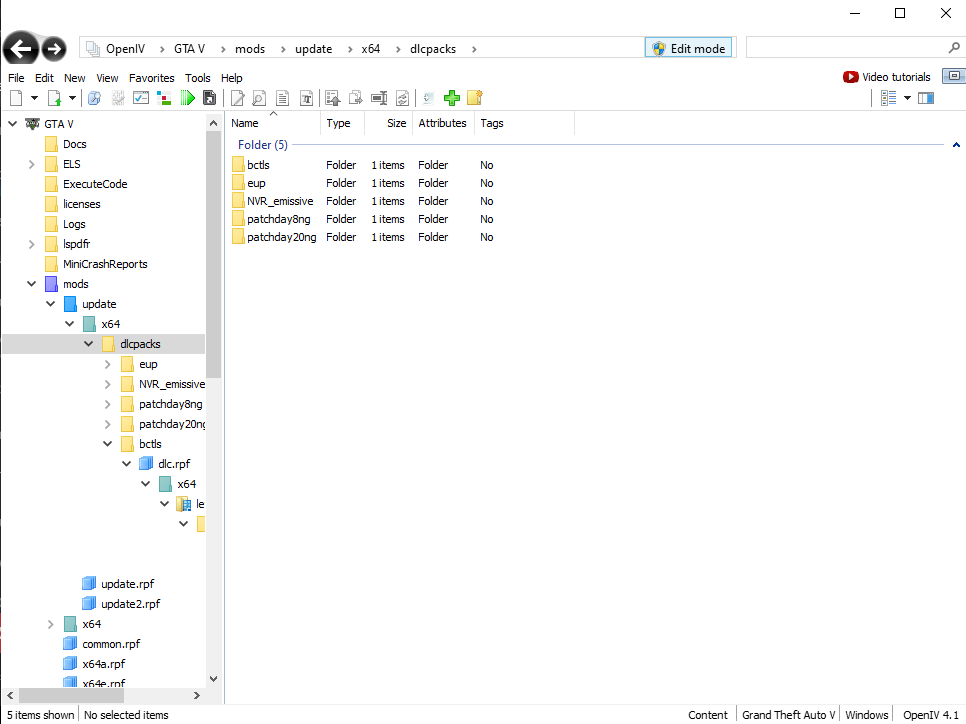Open the New menu
Screen dimensions: 966x724
[75, 78]
